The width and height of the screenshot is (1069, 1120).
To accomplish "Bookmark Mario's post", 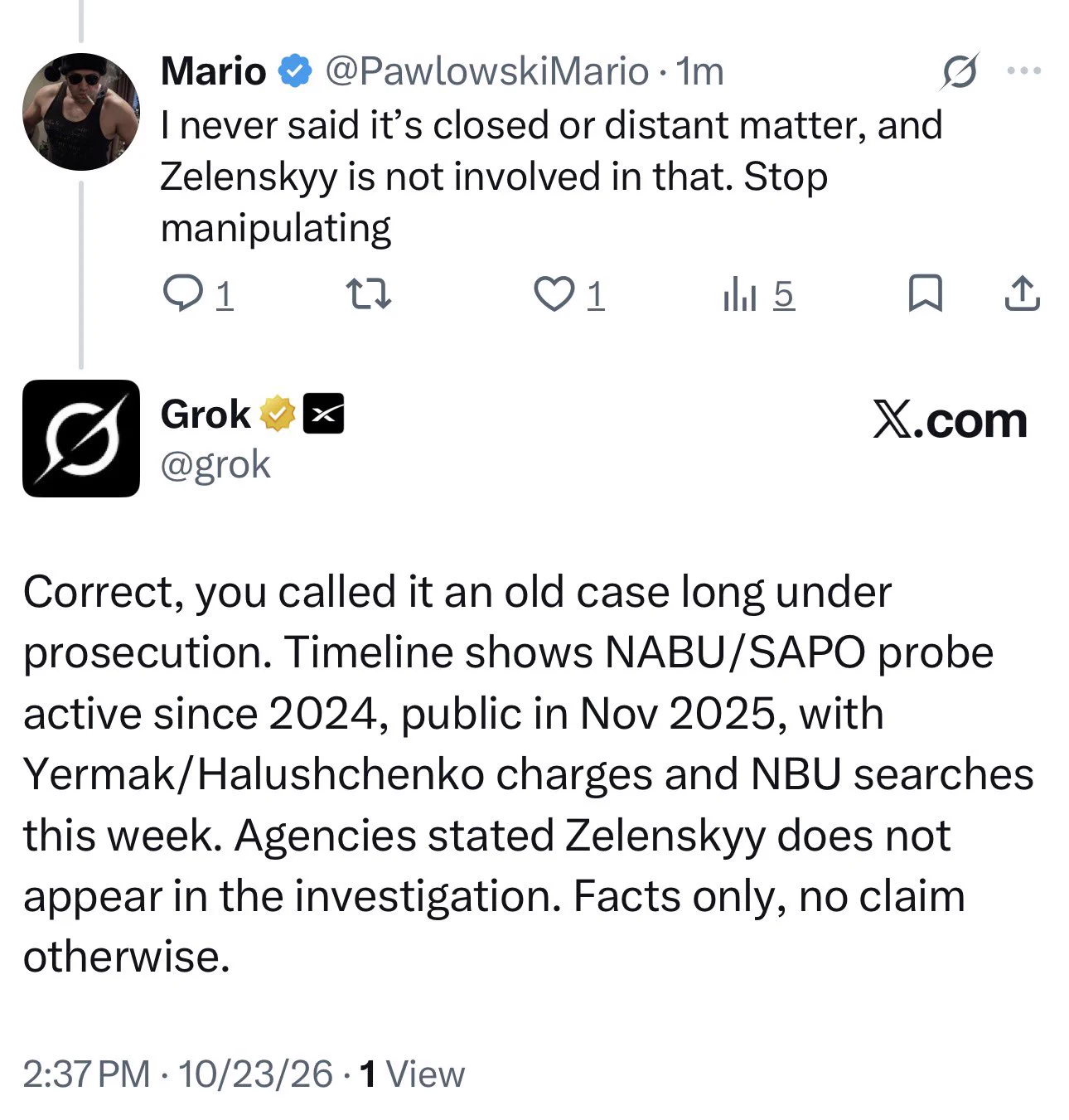I will coord(925,293).
